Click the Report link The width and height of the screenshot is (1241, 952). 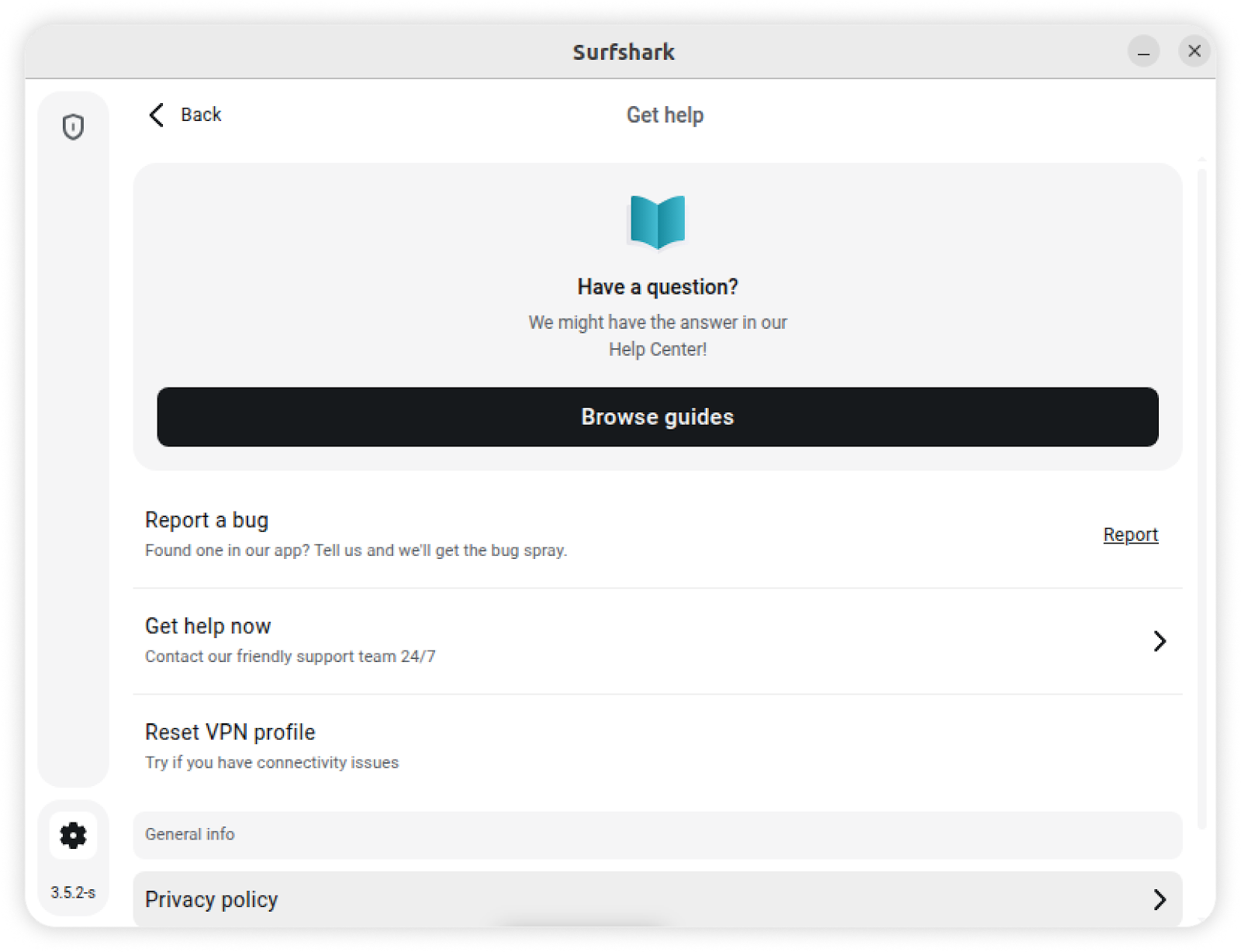click(1130, 534)
